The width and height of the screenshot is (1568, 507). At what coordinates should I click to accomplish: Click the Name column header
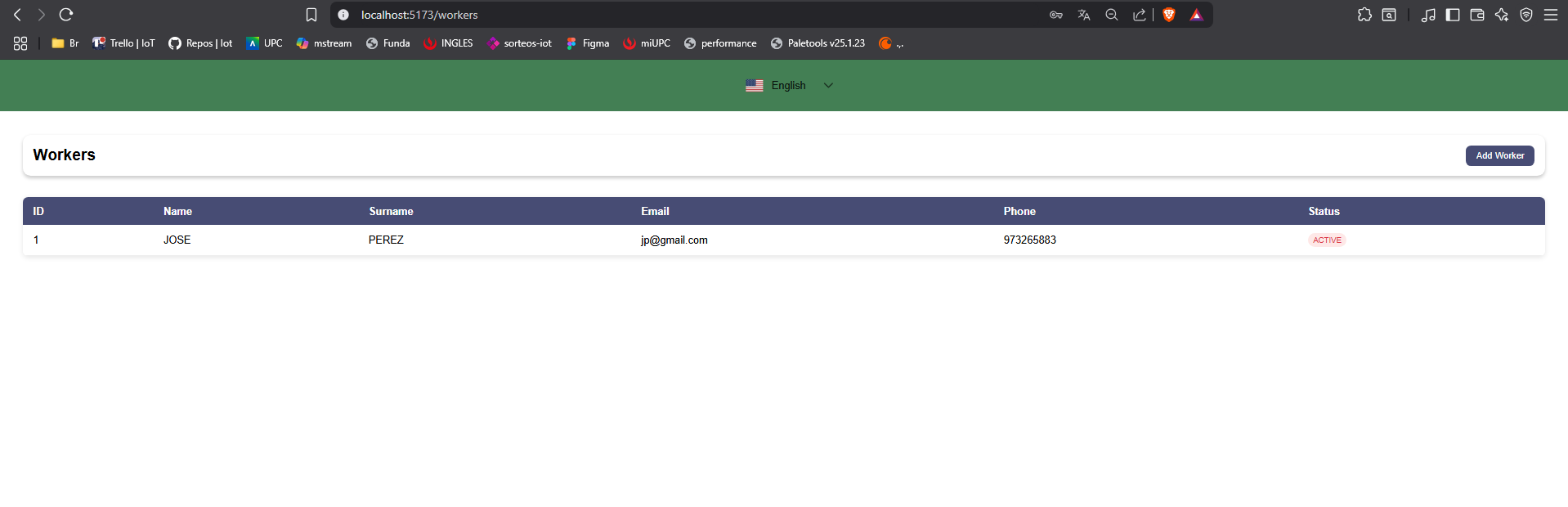tap(177, 211)
